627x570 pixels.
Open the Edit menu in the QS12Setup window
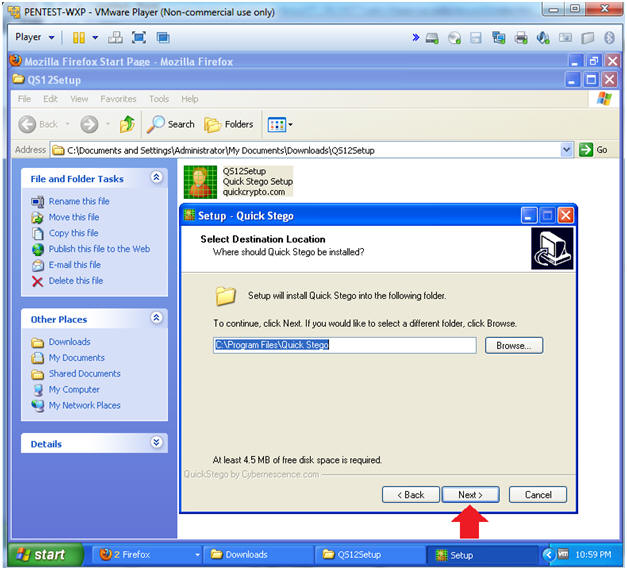click(50, 99)
